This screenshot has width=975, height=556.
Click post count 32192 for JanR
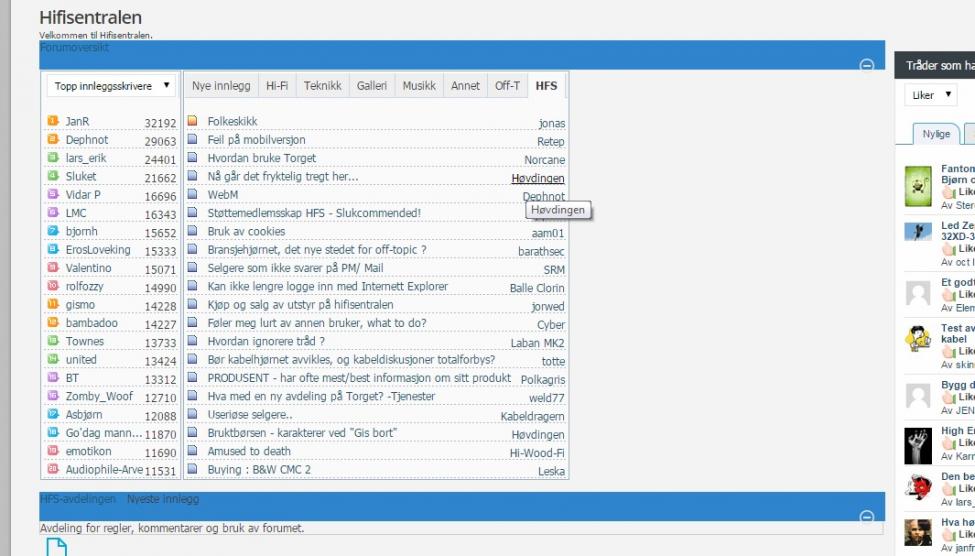(160, 123)
